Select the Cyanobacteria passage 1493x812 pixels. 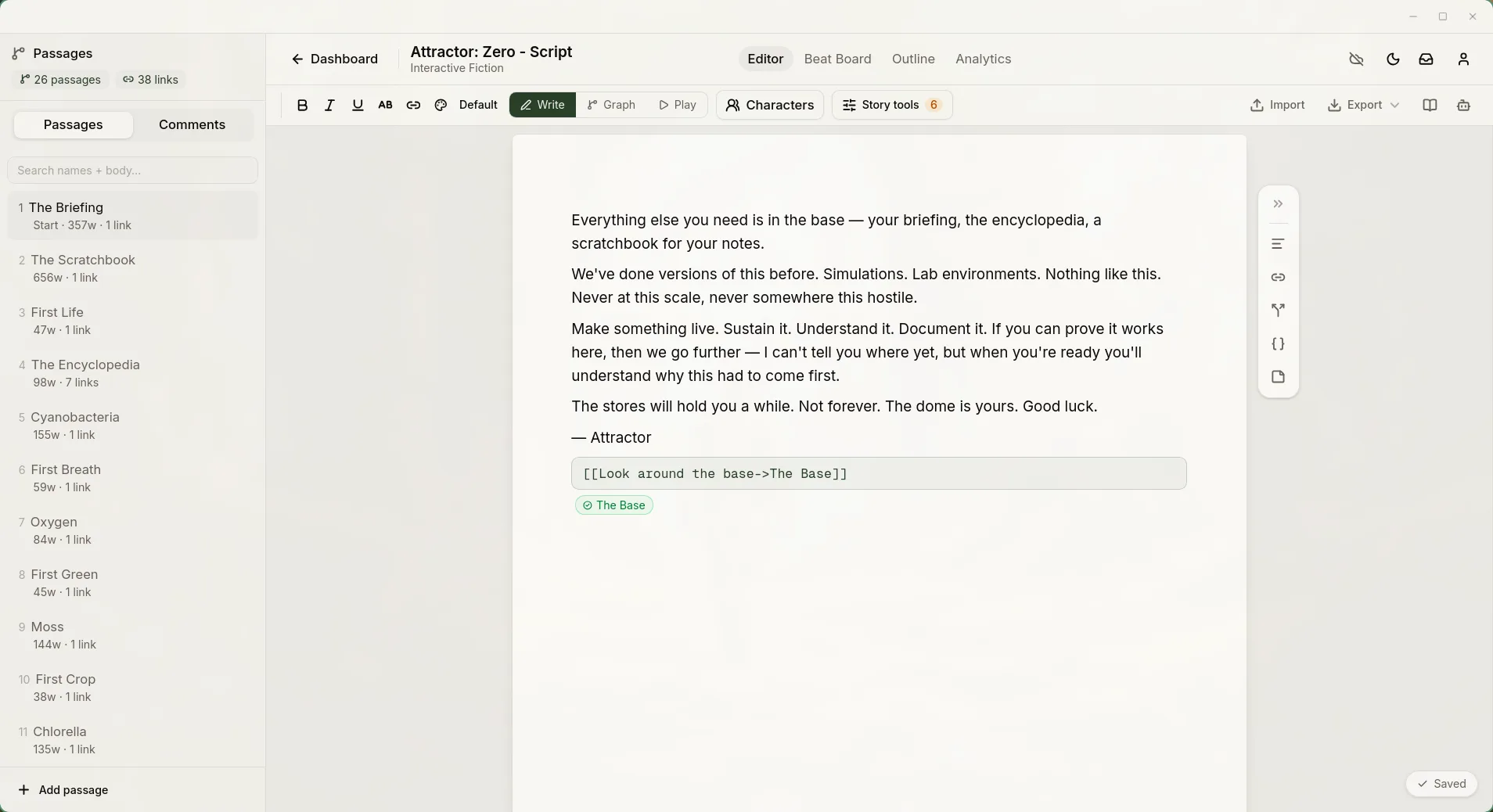(132, 426)
